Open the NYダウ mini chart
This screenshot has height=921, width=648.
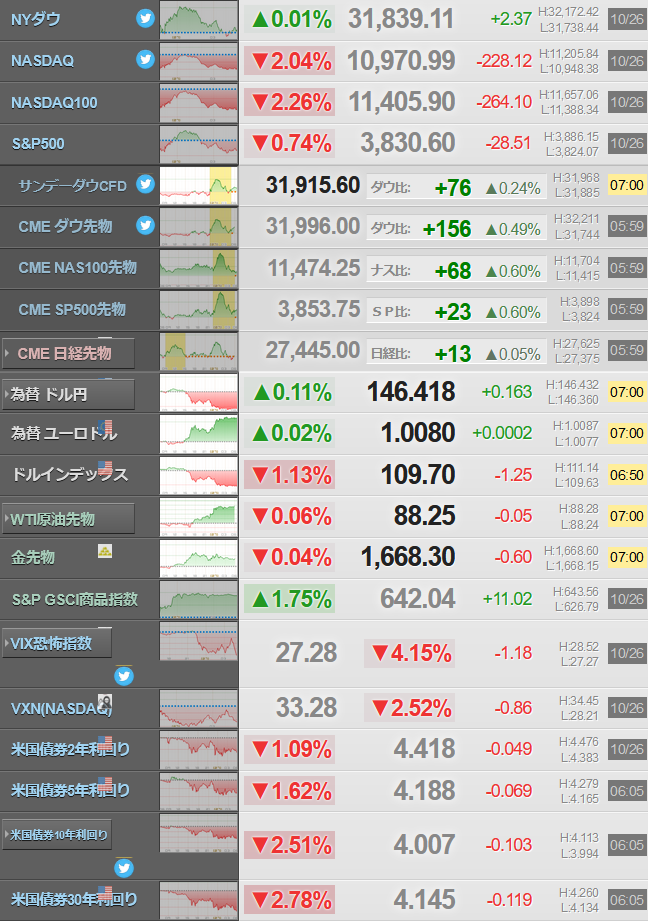click(199, 20)
